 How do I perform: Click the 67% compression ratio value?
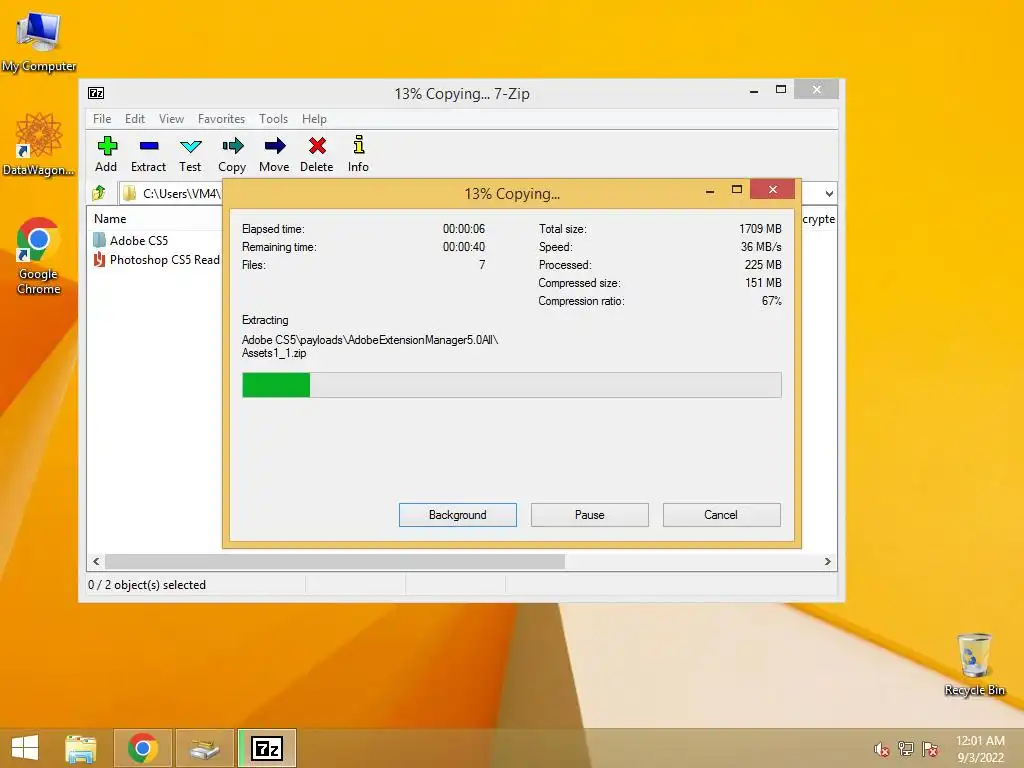[x=771, y=301]
